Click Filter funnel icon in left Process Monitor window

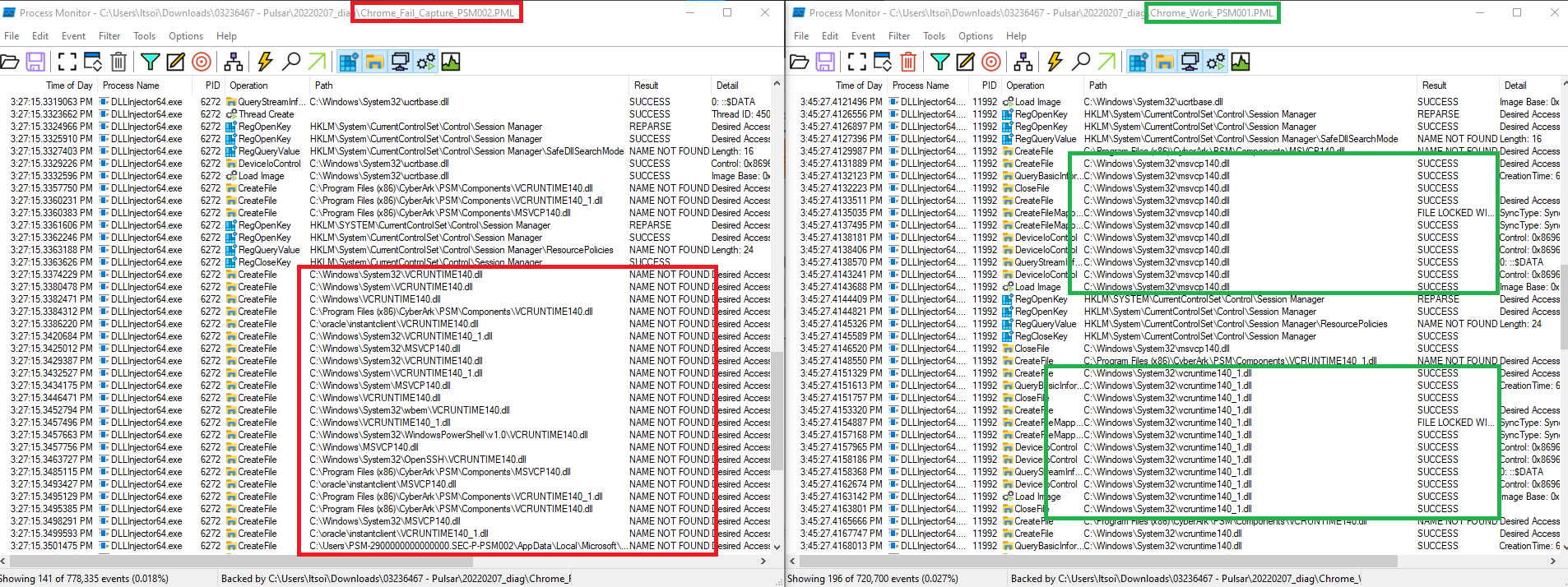point(150,62)
